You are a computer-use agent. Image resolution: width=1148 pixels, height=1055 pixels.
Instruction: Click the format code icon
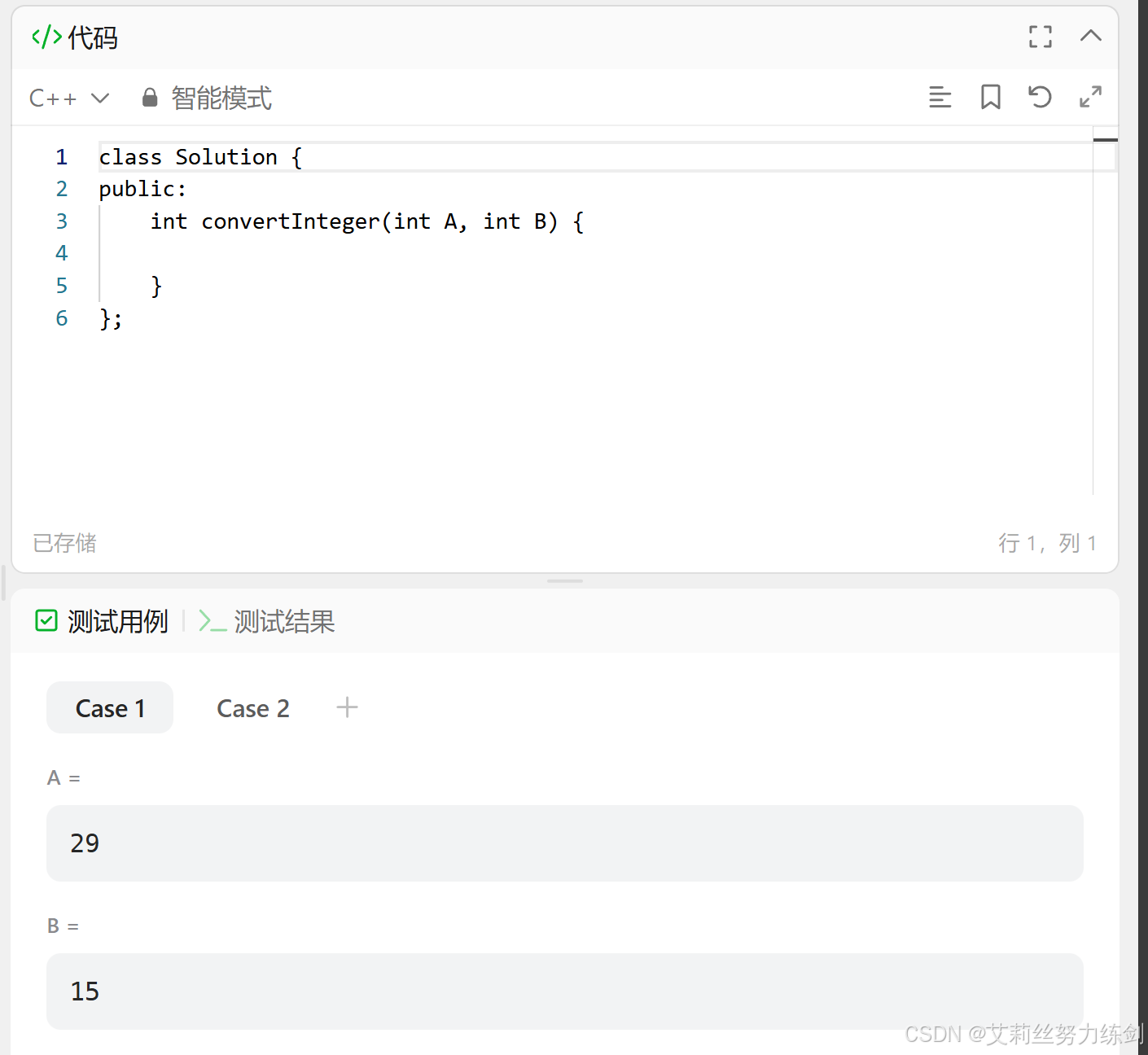(940, 97)
